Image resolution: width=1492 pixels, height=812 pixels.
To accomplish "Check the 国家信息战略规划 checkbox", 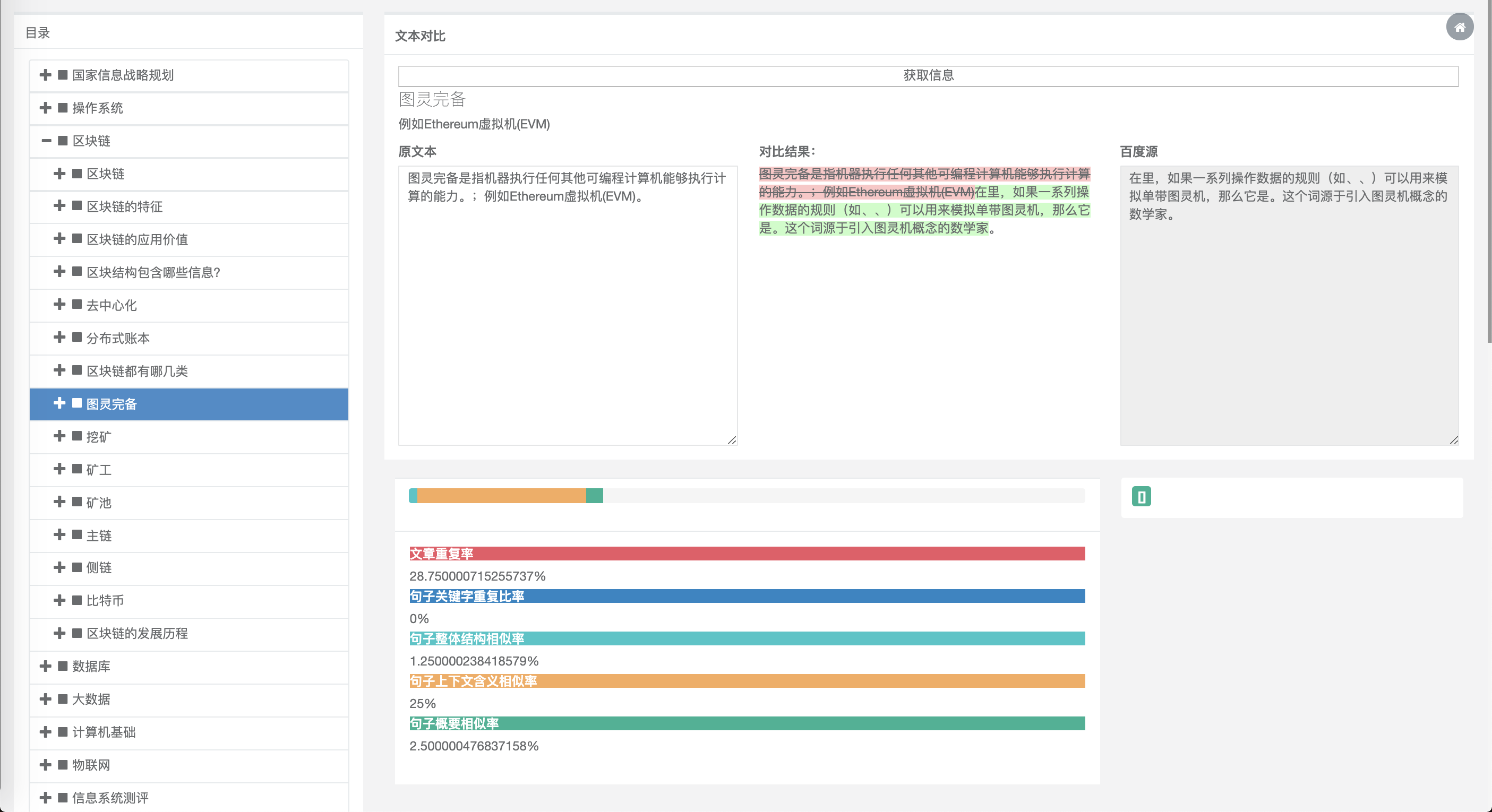I will click(x=63, y=75).
